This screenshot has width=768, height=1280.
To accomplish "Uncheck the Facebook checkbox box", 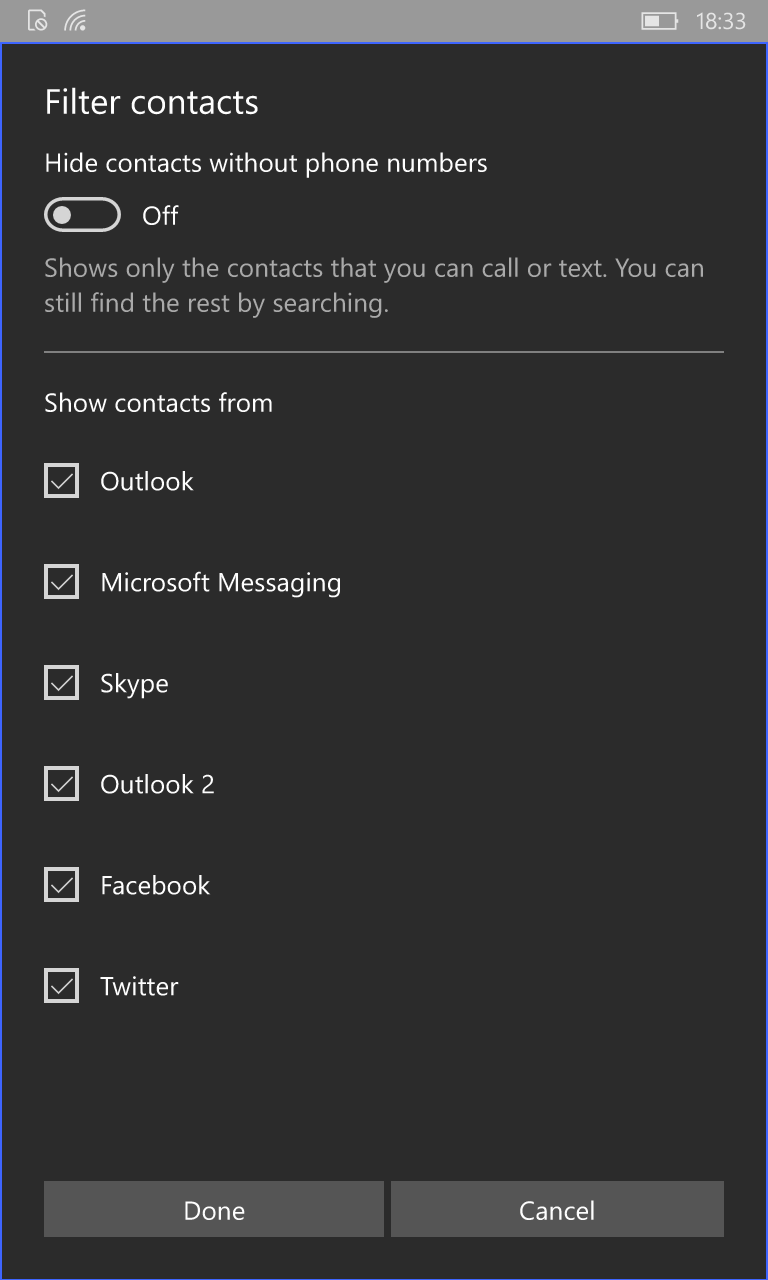I will pos(62,885).
